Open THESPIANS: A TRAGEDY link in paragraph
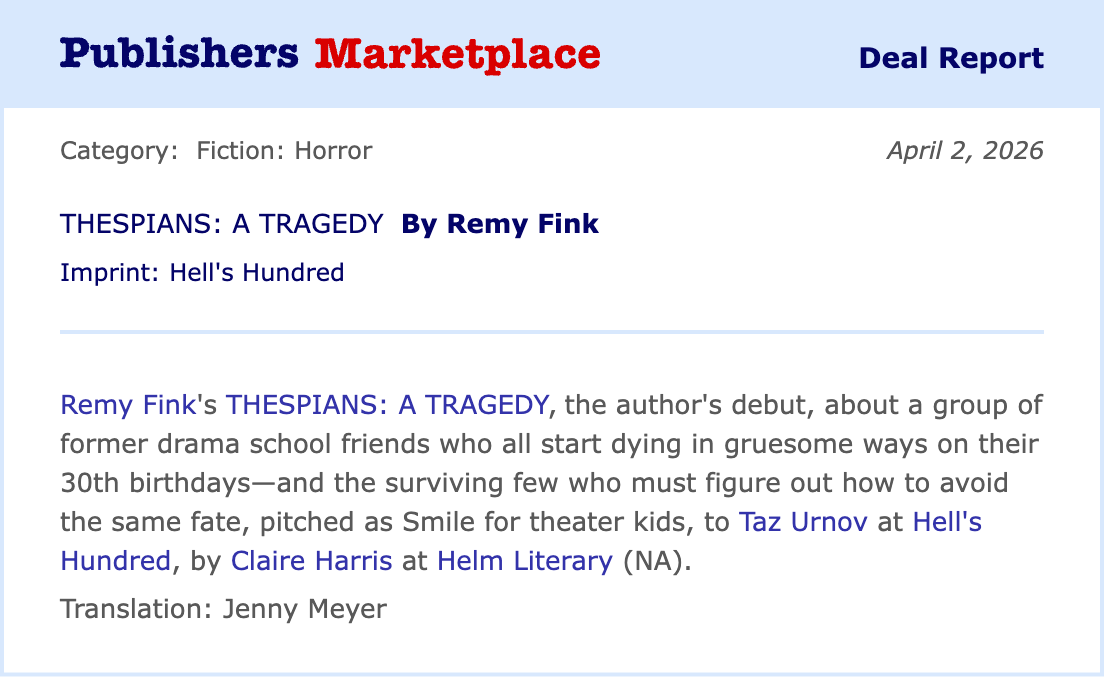This screenshot has width=1104, height=678. [387, 405]
